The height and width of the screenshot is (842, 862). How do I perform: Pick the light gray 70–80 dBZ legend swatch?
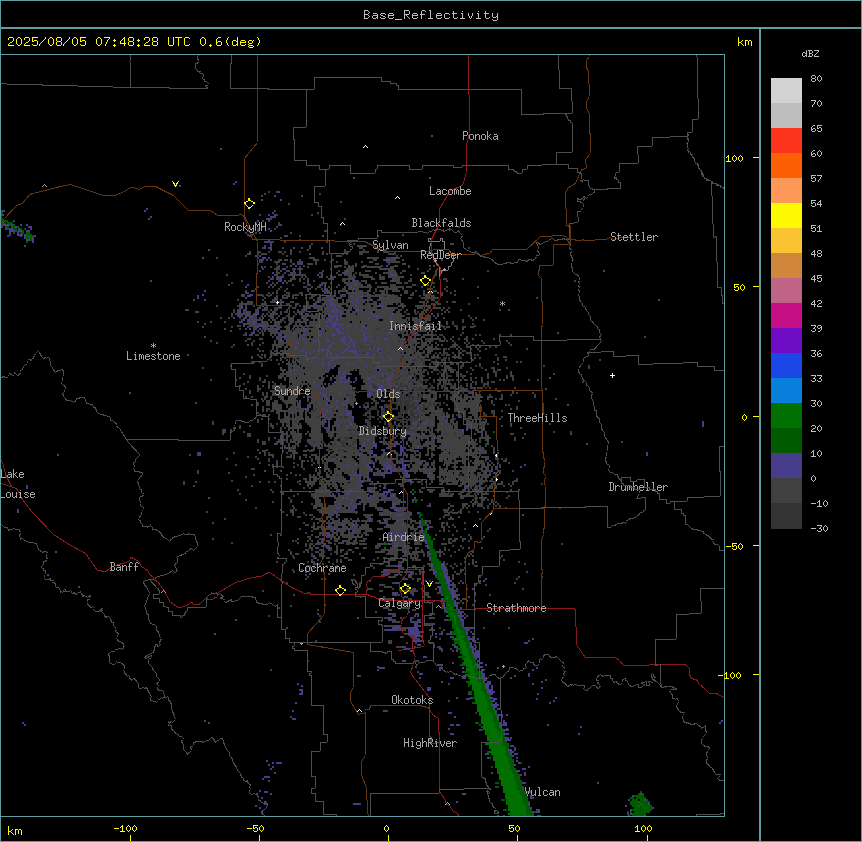pyautogui.click(x=786, y=91)
